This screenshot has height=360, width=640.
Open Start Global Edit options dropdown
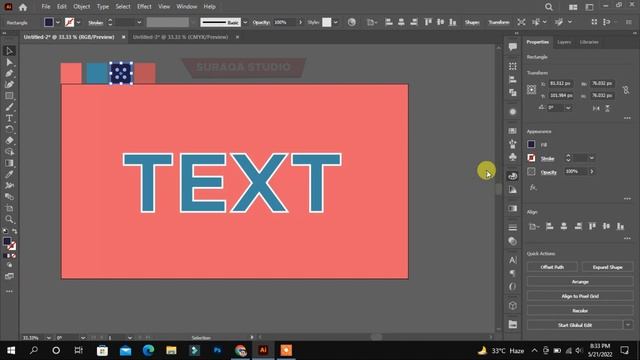[628, 325]
